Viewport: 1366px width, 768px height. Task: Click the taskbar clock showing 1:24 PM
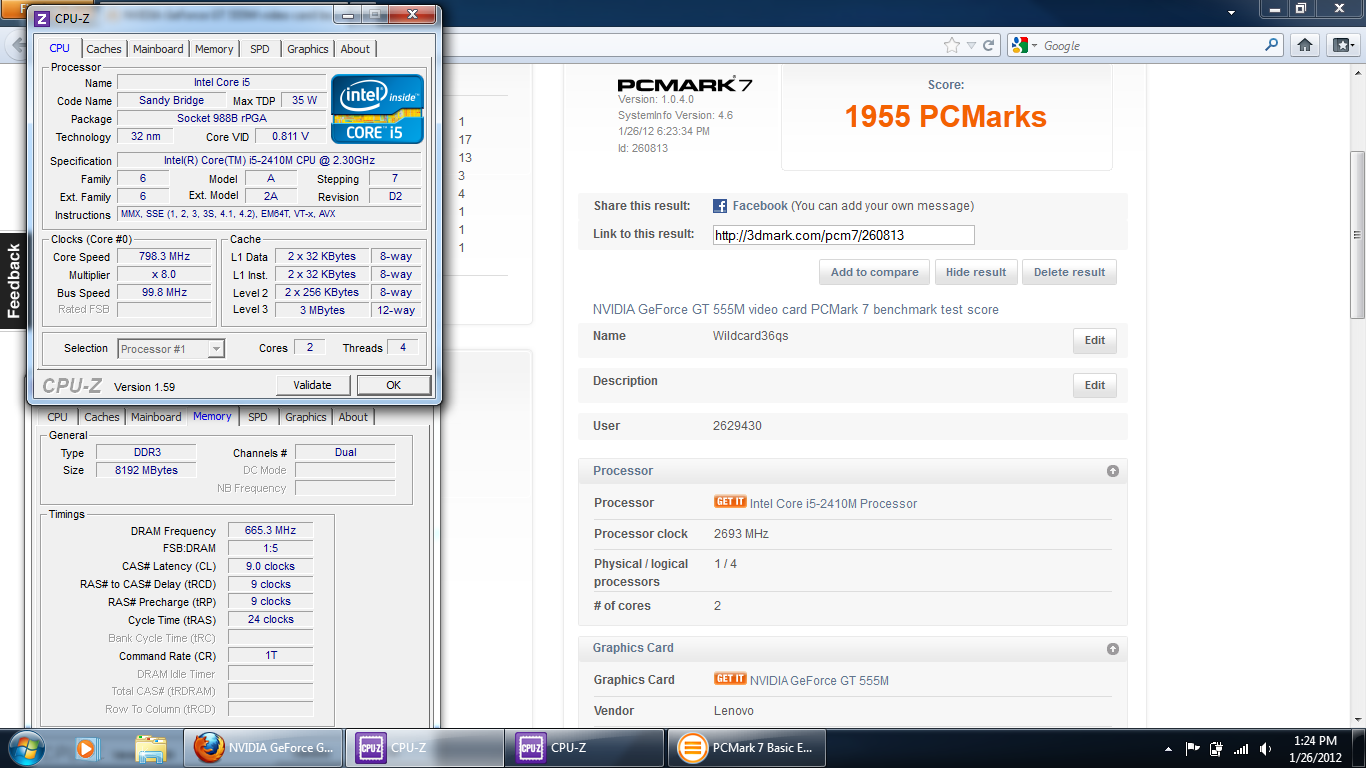(x=1313, y=748)
